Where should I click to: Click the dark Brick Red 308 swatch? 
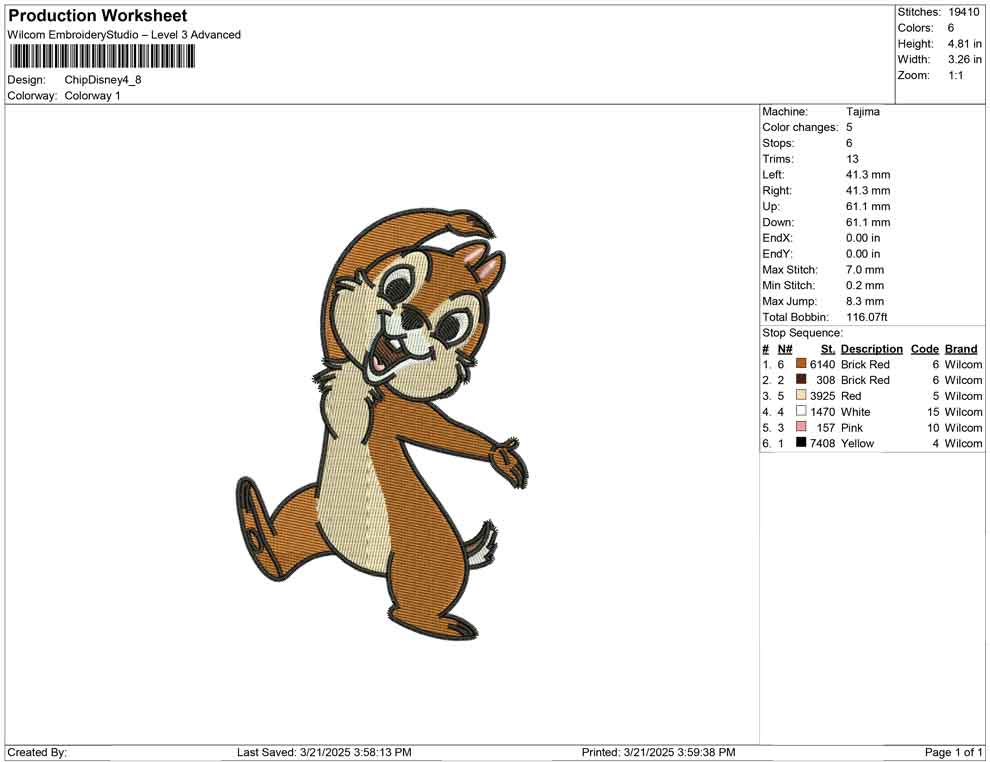[x=801, y=379]
